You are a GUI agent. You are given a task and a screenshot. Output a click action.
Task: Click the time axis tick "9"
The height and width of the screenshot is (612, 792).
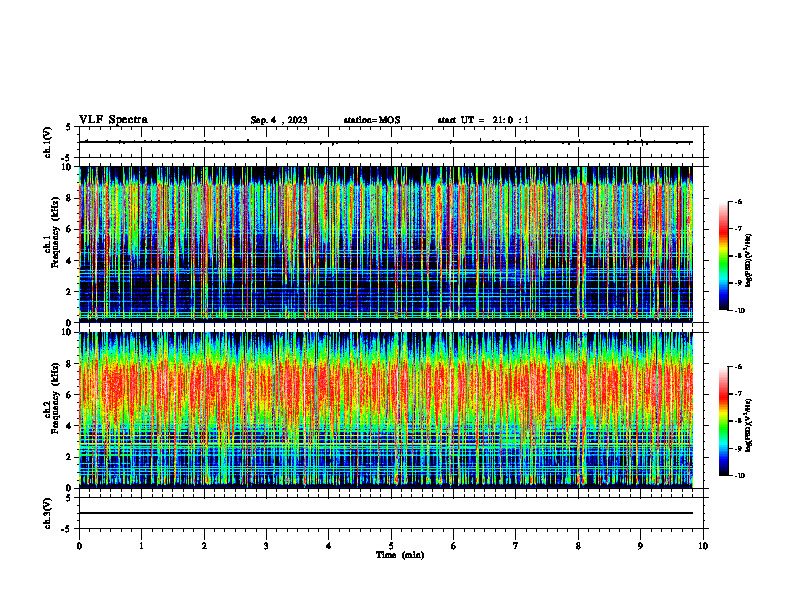click(640, 546)
